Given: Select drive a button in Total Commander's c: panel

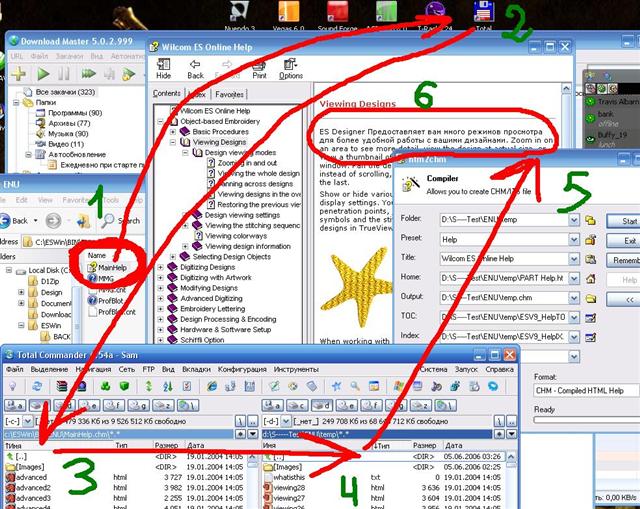Looking at the screenshot, I should (15, 406).
